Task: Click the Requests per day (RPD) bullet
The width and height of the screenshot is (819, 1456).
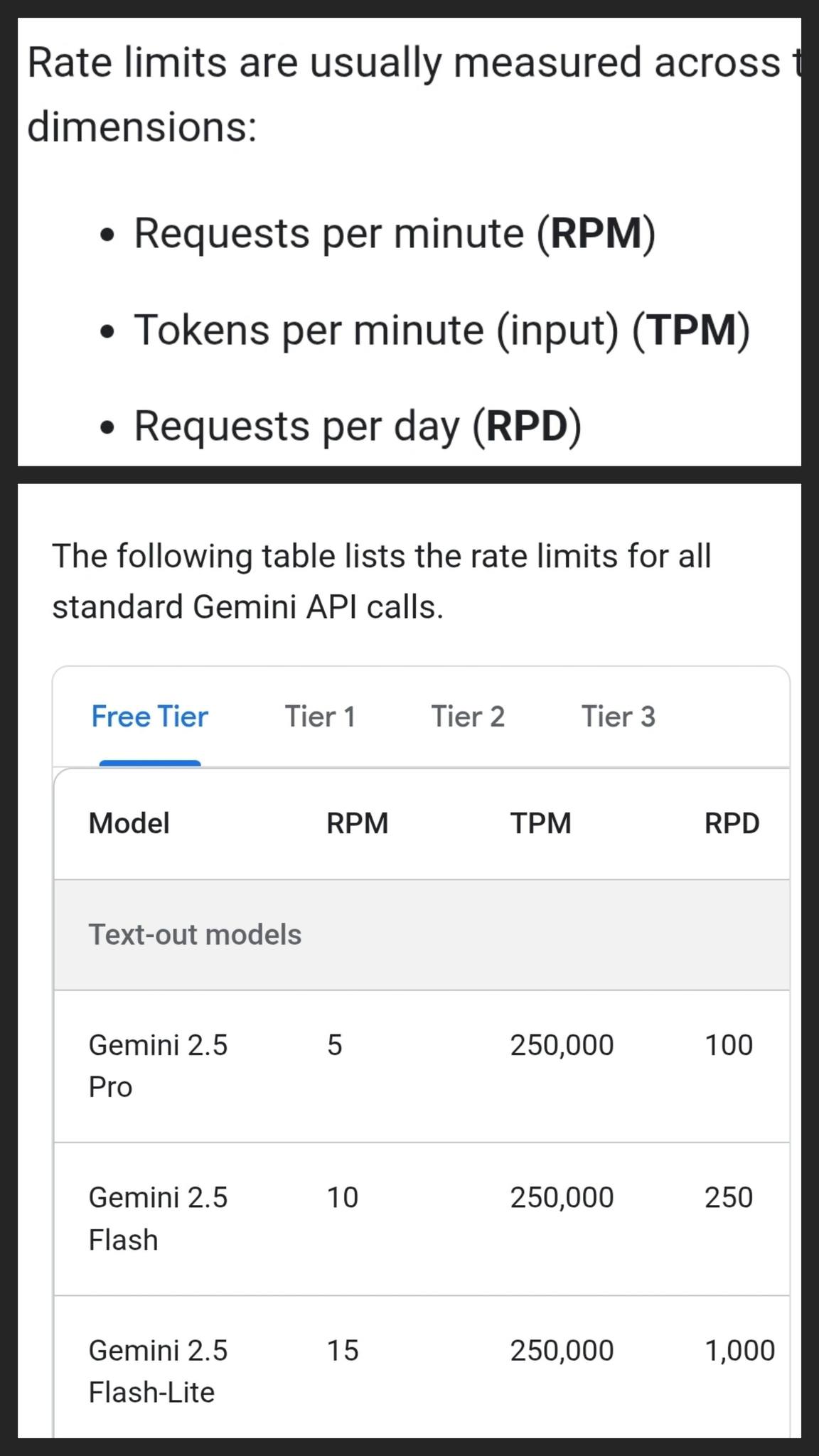Action: (358, 426)
